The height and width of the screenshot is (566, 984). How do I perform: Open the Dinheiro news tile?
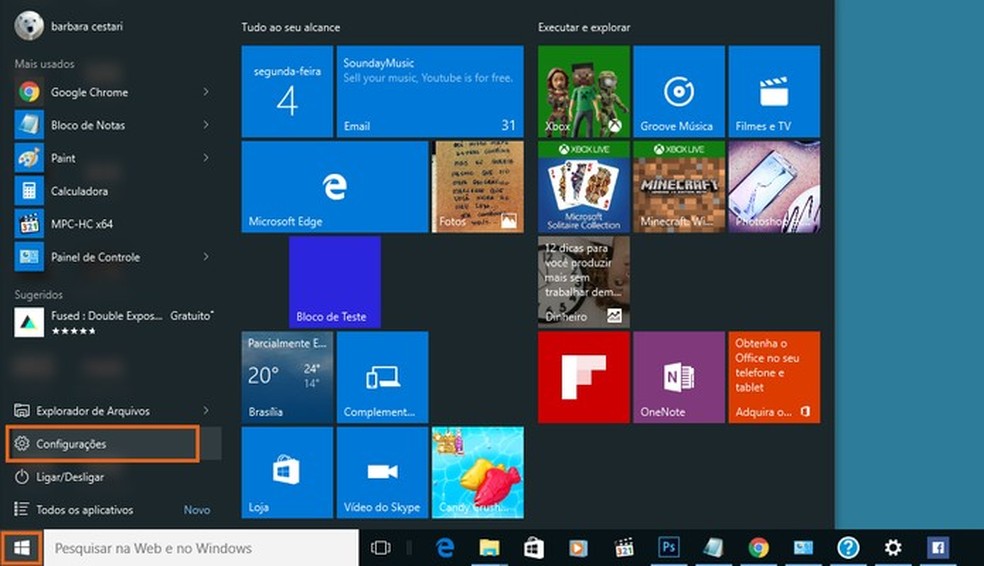point(584,282)
